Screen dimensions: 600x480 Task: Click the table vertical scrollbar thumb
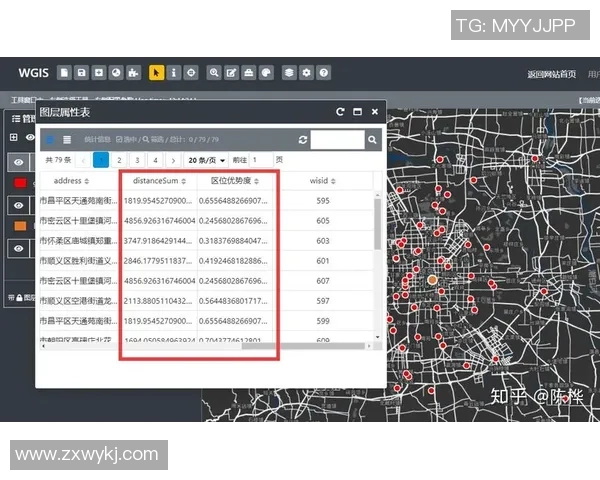click(377, 224)
